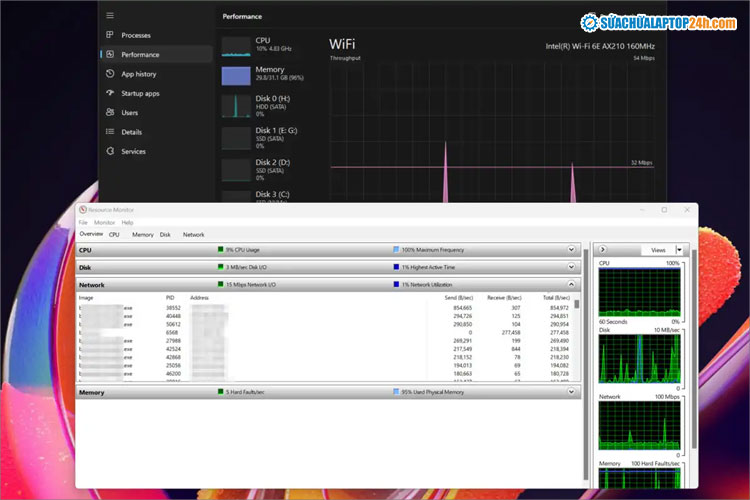
Task: Open Processes page via its sidebar icon
Action: click(x=110, y=35)
